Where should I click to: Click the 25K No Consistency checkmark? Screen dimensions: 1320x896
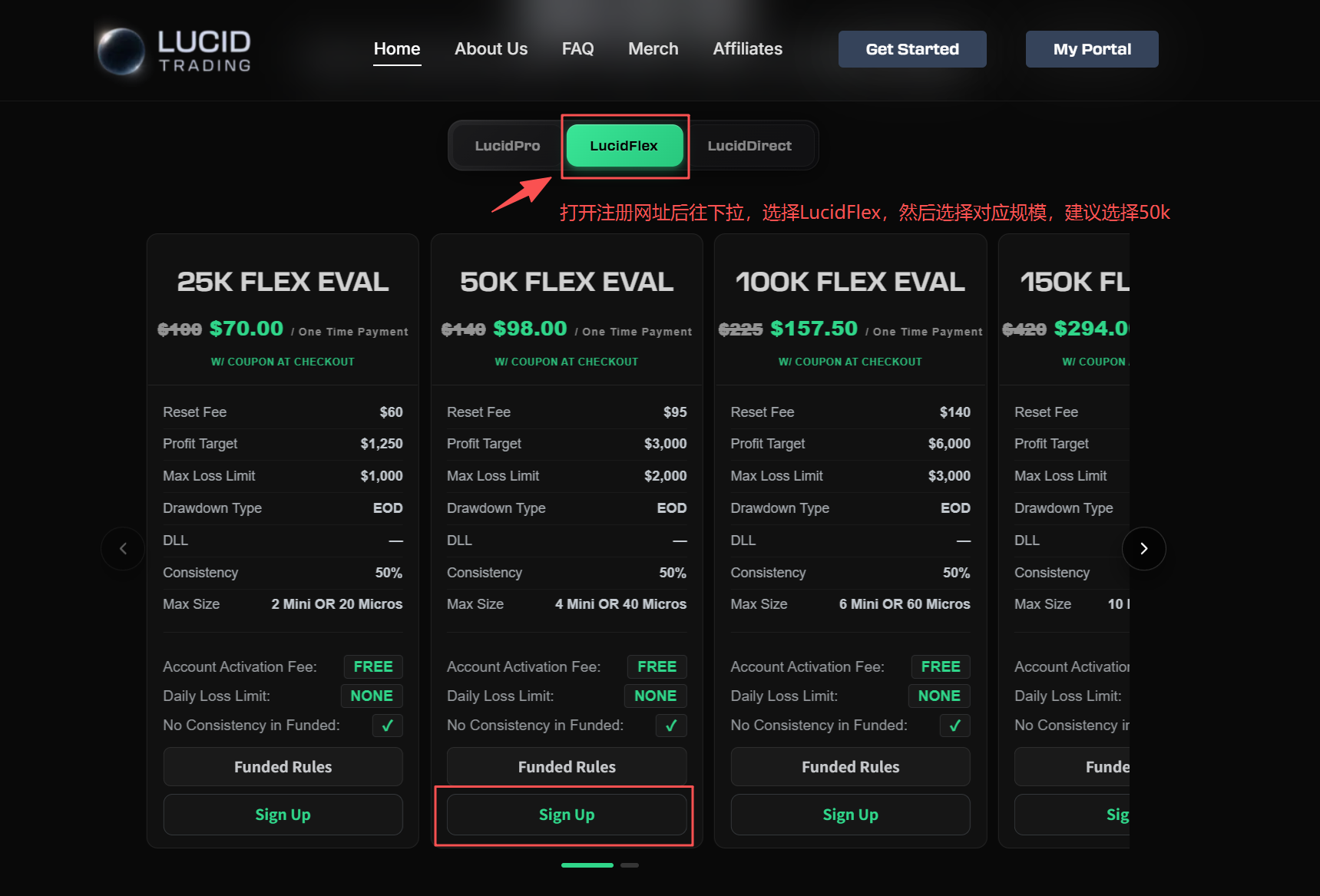[388, 726]
